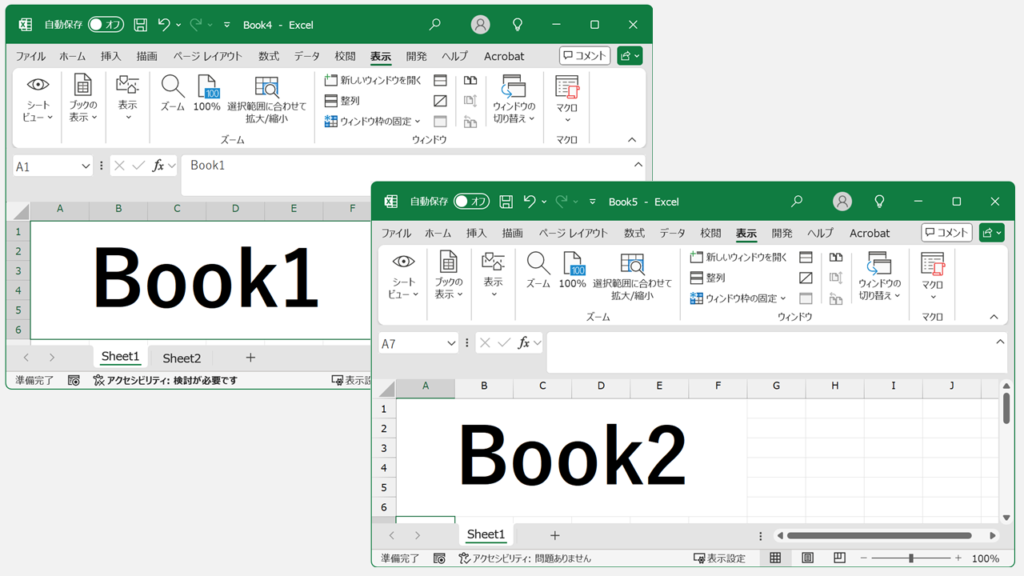The image size is (1024, 576).
Task: Click 選択範囲に合わせて拡大/縮小 icon in Book4 ribbon
Action: pos(266,88)
